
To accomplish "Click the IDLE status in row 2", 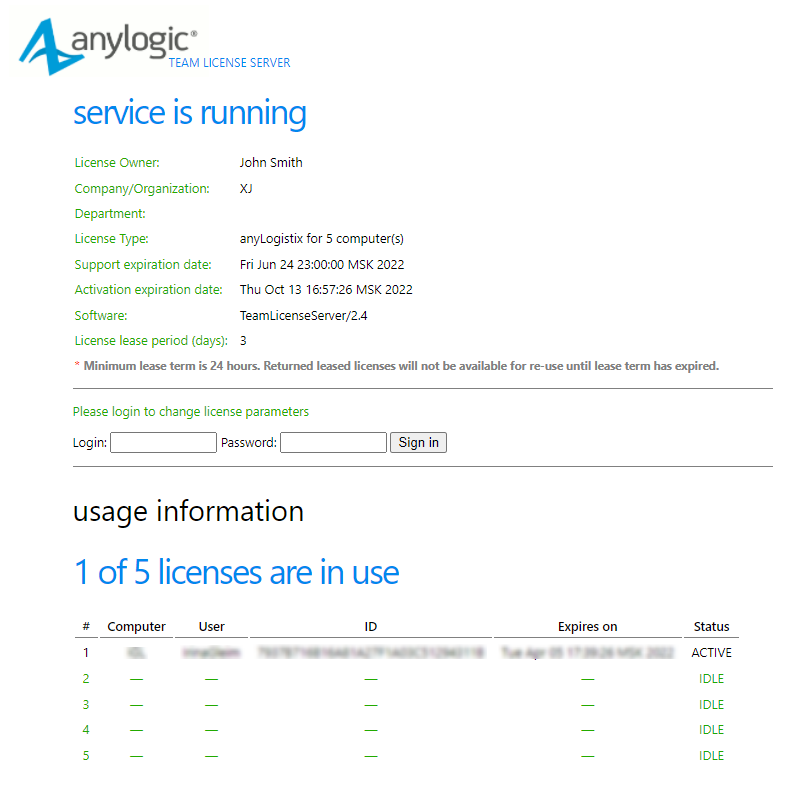I will [x=712, y=679].
